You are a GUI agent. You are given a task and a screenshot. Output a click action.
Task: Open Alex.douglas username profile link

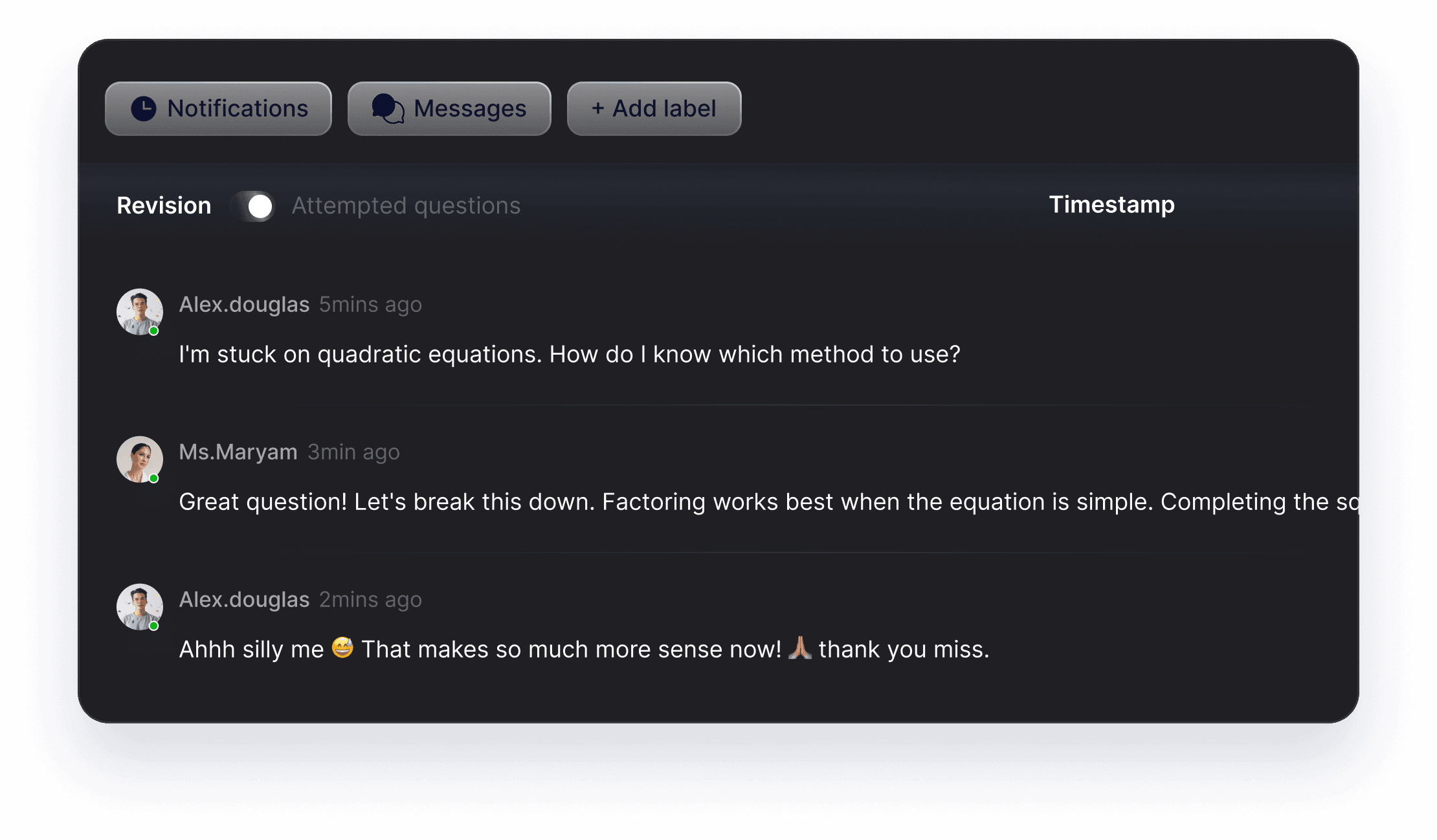(244, 304)
